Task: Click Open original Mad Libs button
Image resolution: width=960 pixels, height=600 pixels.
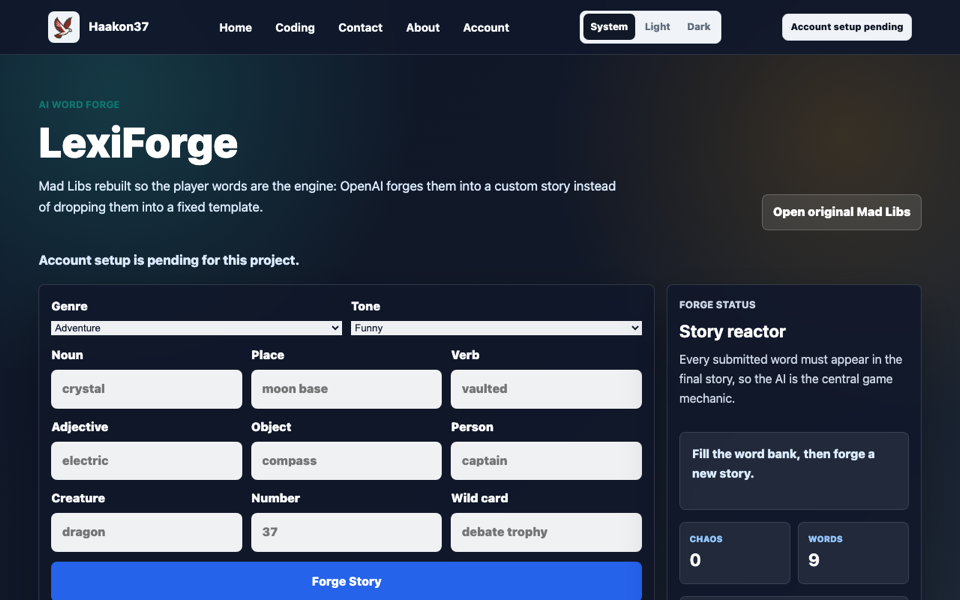Action: point(841,212)
